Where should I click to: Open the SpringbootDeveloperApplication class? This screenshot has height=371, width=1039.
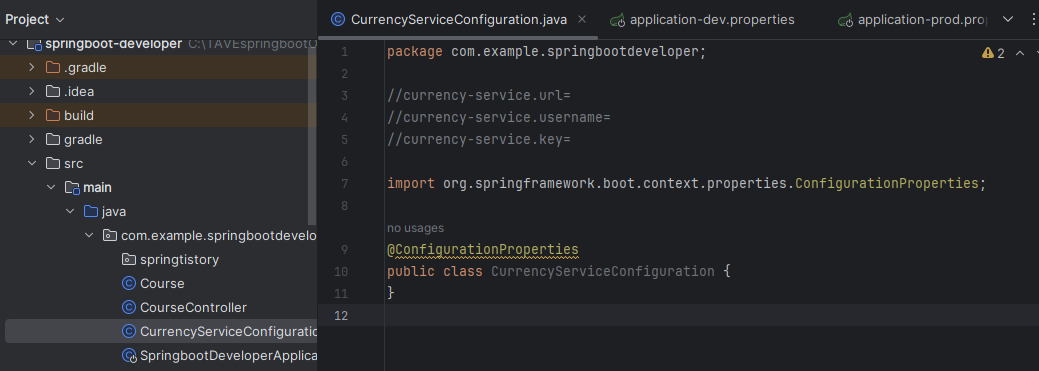tap(228, 355)
